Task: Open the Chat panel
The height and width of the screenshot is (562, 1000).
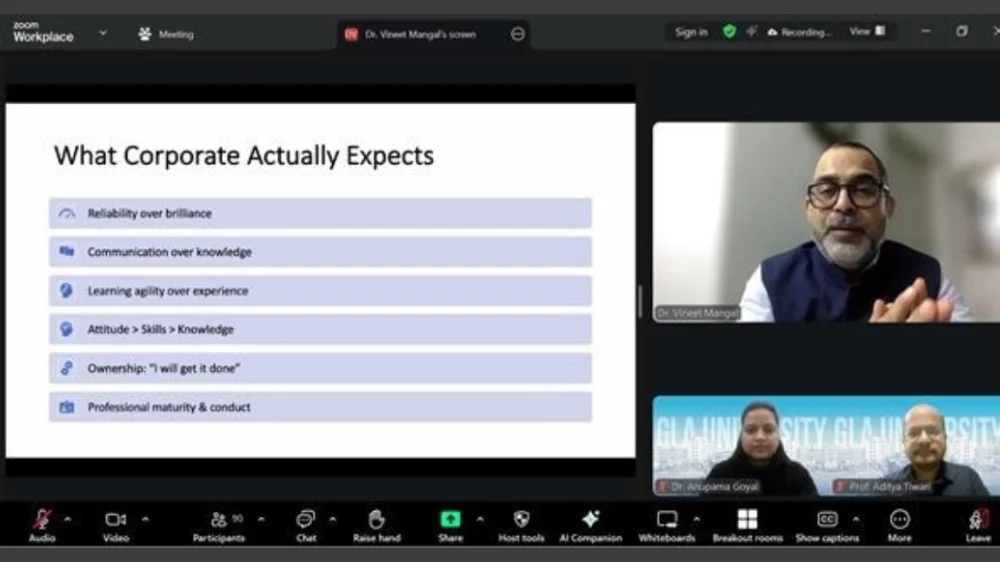Action: (306, 520)
